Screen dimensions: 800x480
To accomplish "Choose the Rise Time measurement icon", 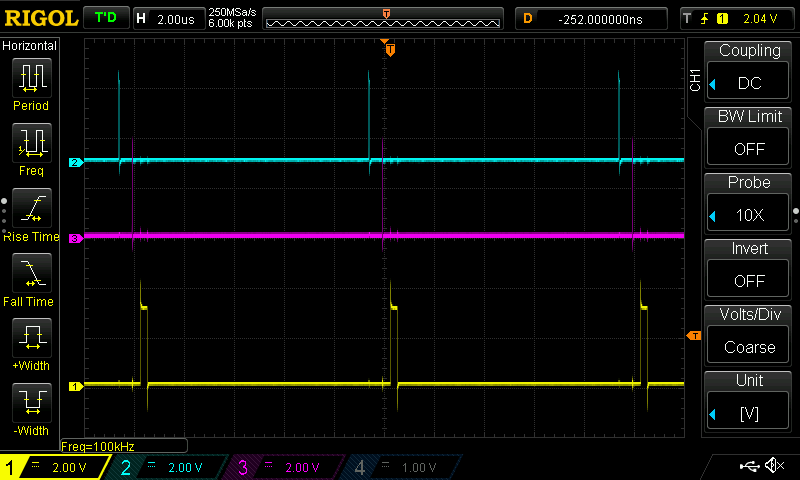I will [x=32, y=208].
